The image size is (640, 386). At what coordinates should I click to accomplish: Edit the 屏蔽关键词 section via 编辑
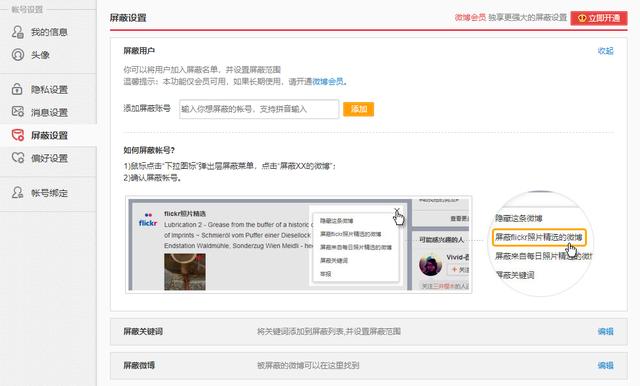click(605, 331)
